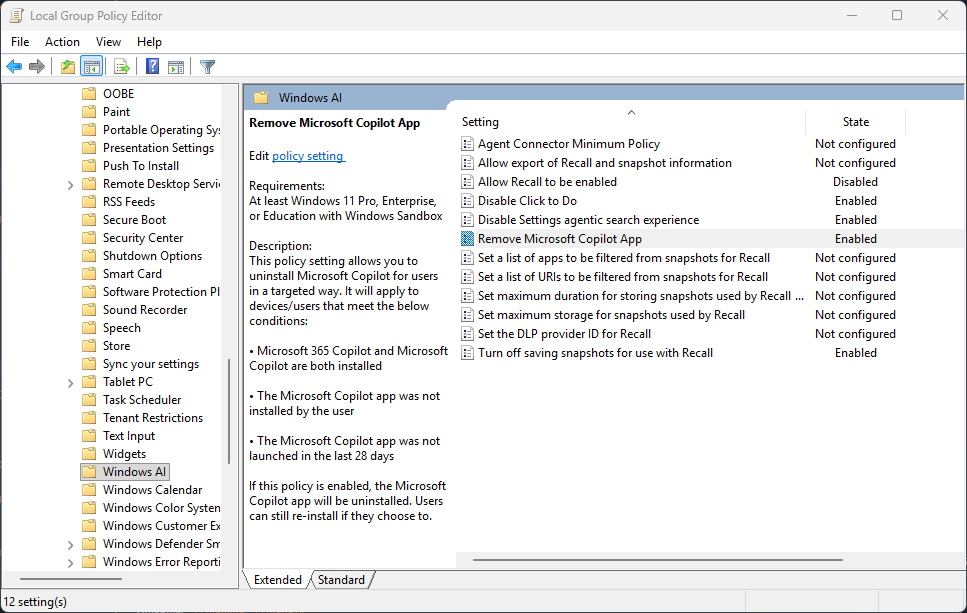The height and width of the screenshot is (613, 967).
Task: Click the RSS Feeds folder icon
Action: pos(89,202)
